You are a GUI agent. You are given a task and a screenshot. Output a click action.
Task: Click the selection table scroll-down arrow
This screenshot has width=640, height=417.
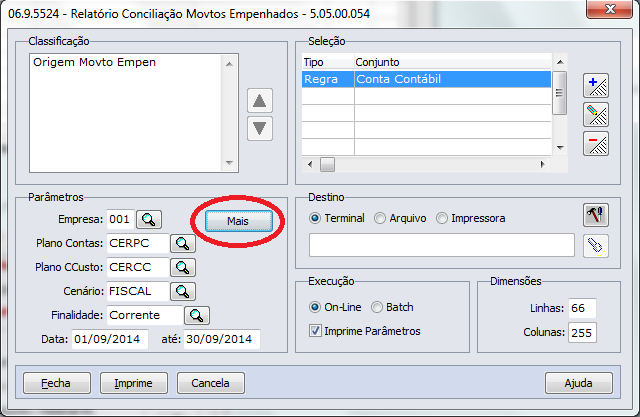(x=560, y=148)
